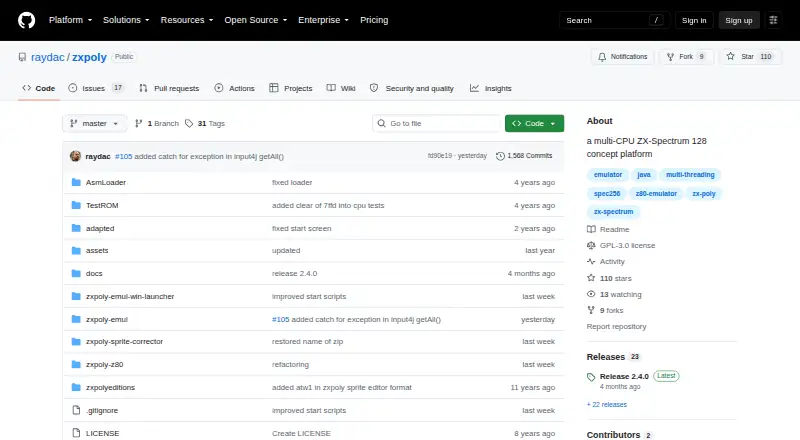The image size is (800, 440).
Task: Click the Notifications bell icon
Action: [x=602, y=57]
